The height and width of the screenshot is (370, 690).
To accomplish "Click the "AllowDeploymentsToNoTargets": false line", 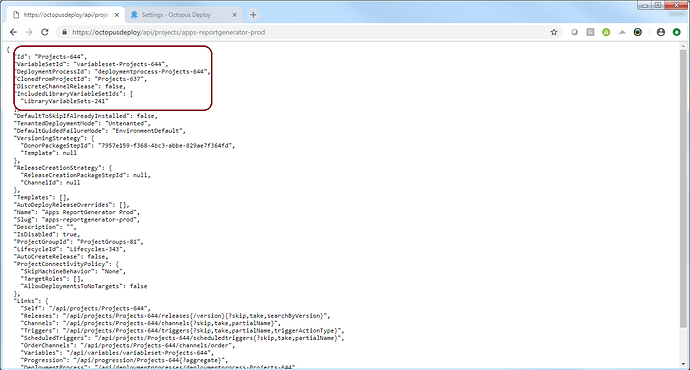I will point(84,286).
